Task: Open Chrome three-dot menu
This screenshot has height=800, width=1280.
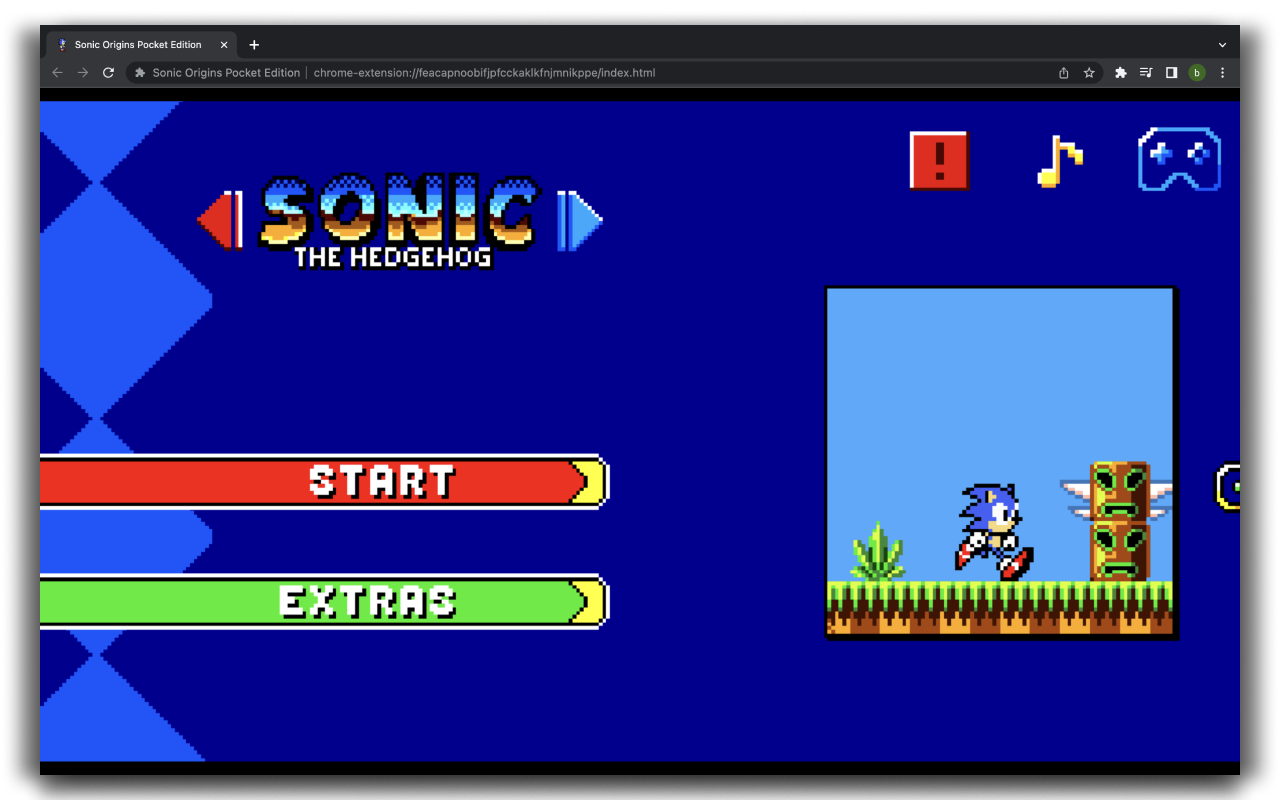Action: (x=1222, y=73)
